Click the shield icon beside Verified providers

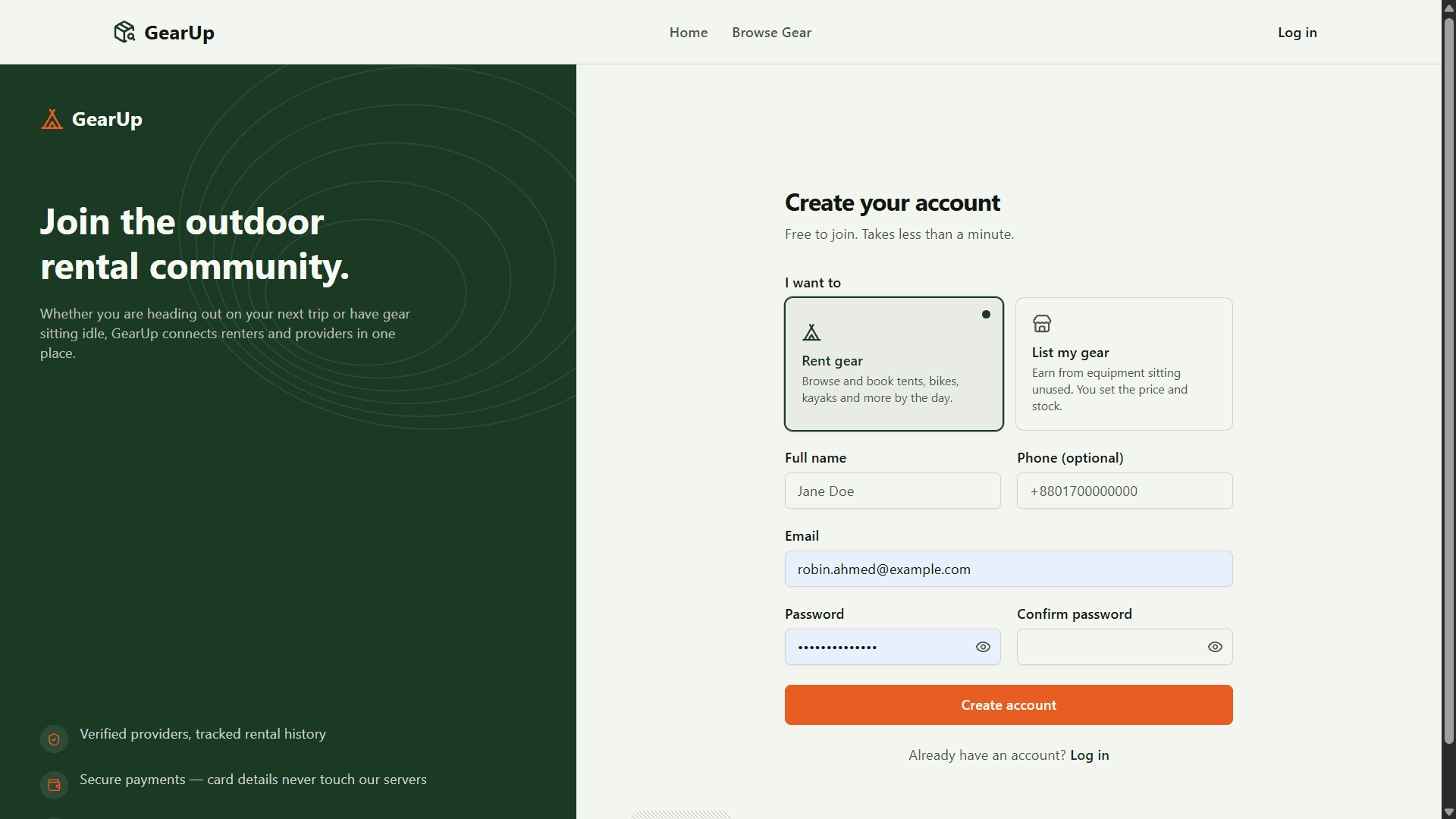point(54,739)
